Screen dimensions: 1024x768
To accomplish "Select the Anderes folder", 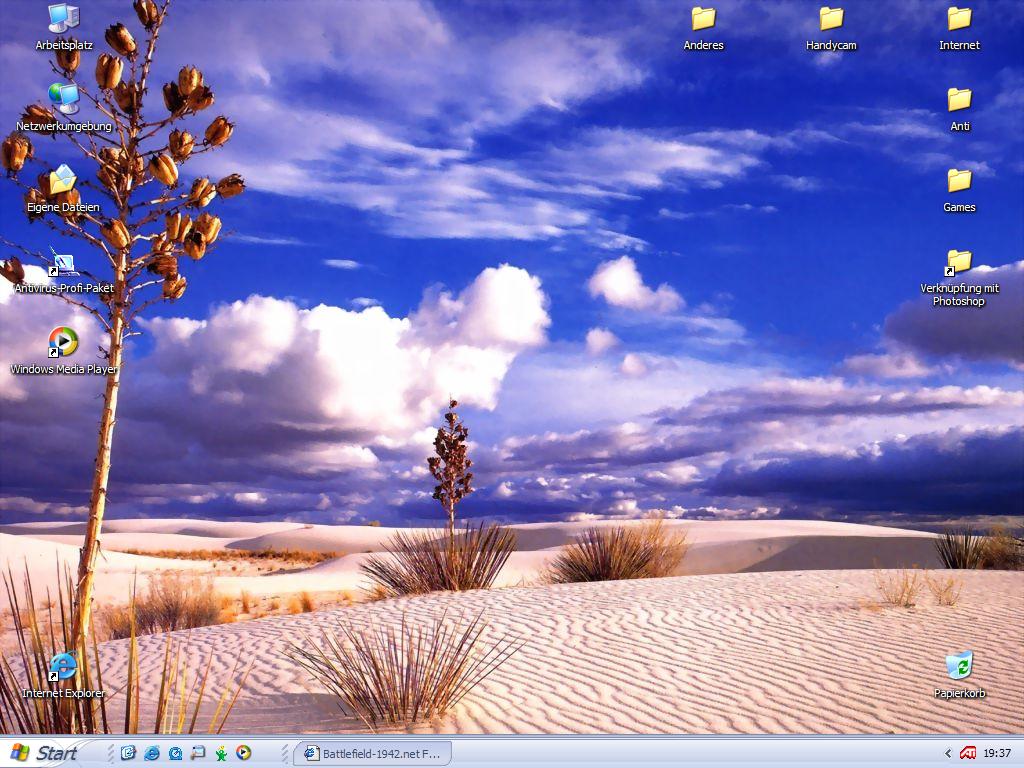I will point(703,27).
